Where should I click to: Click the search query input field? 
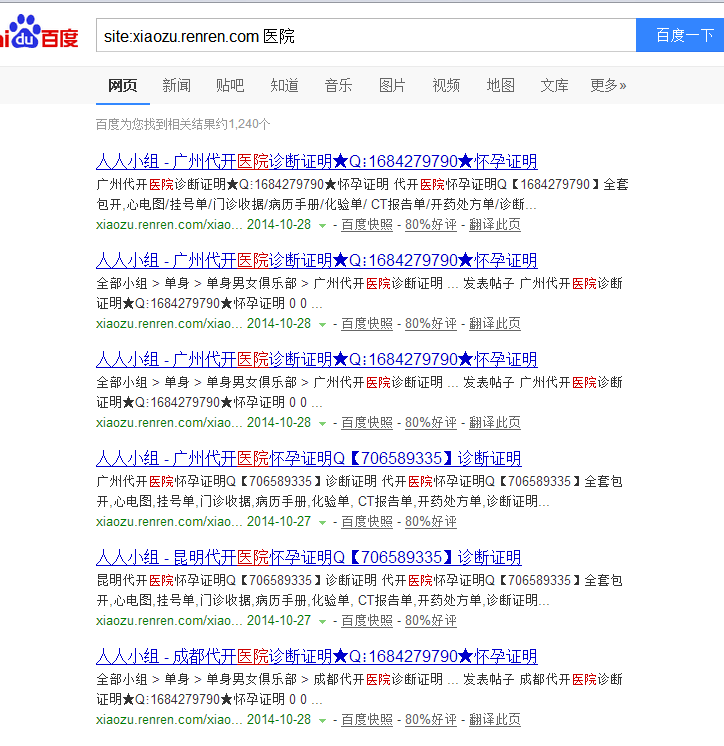pos(366,36)
